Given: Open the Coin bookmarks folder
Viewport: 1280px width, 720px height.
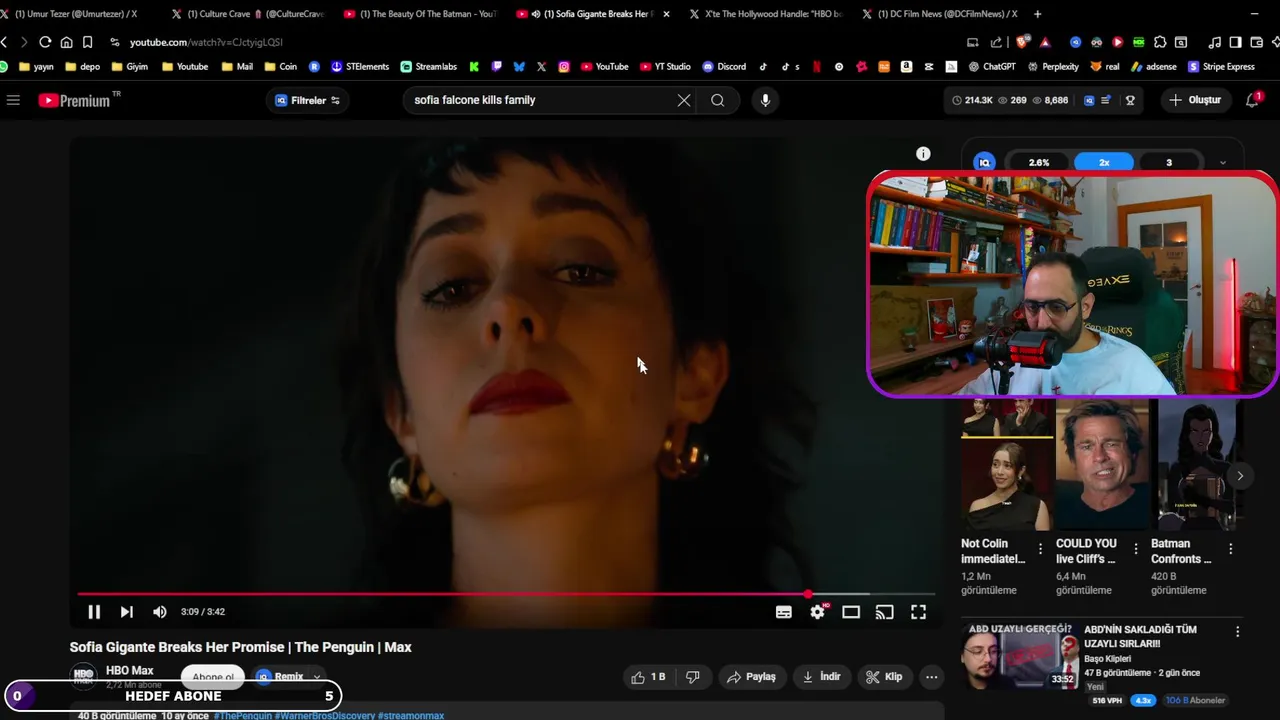Looking at the screenshot, I should 281,67.
